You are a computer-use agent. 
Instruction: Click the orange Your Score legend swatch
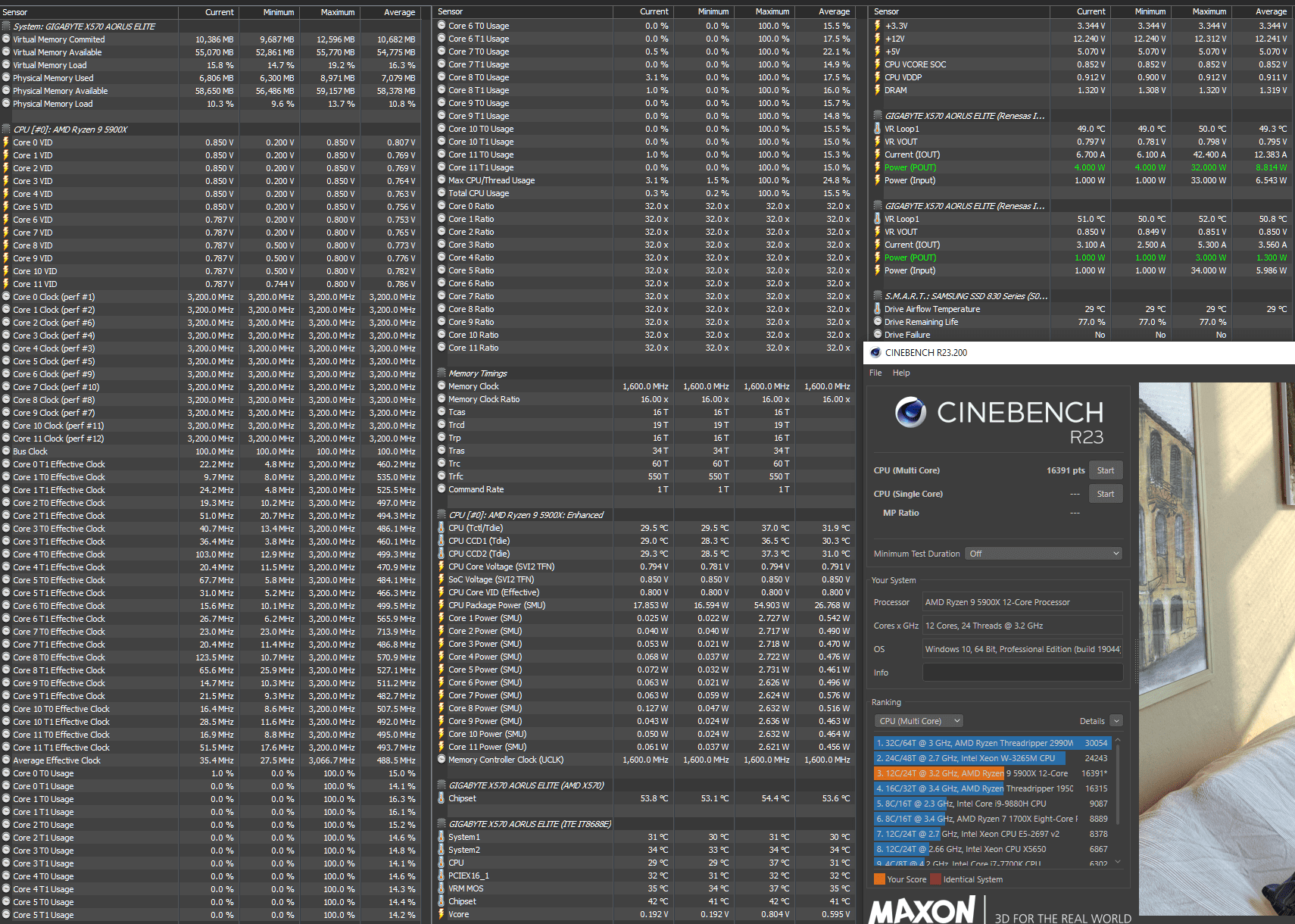click(879, 879)
